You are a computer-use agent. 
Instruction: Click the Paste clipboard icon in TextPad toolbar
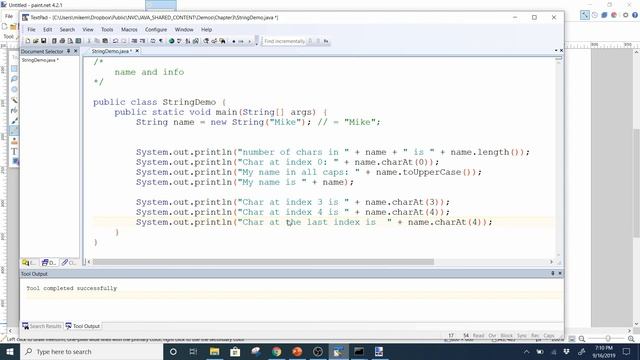click(x=105, y=41)
